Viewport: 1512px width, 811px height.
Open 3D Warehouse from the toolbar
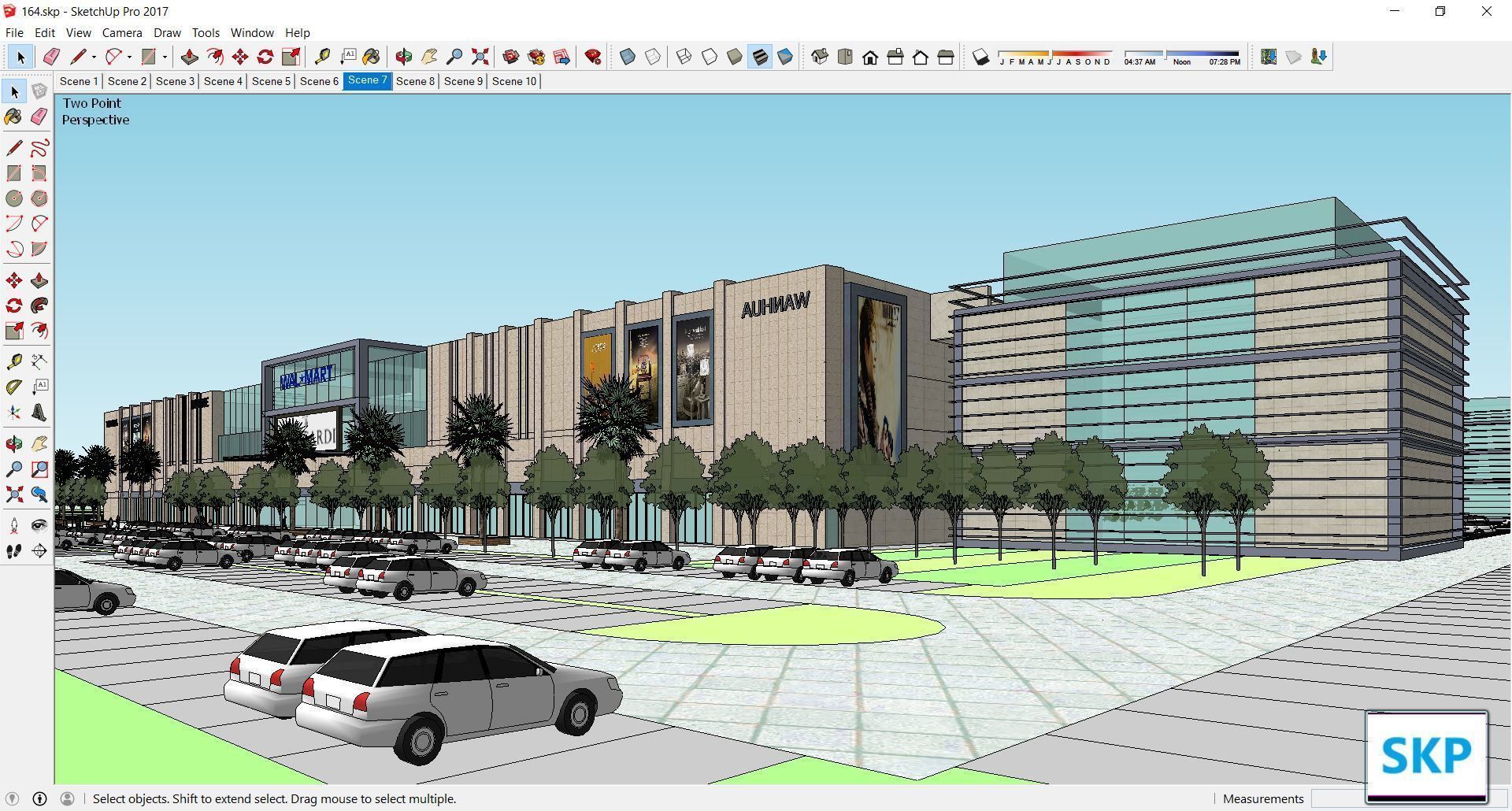pyautogui.click(x=511, y=57)
